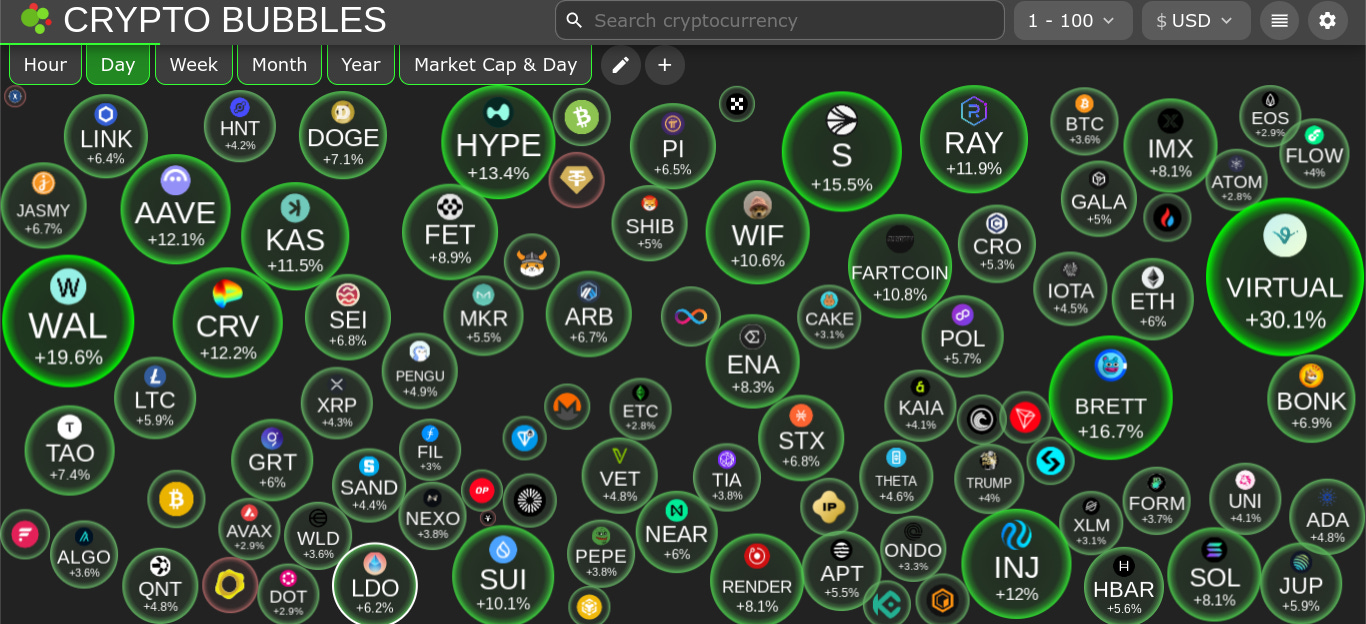Image resolution: width=1366 pixels, height=624 pixels.
Task: Open the yellow IP coin bubble
Action: coord(829,507)
